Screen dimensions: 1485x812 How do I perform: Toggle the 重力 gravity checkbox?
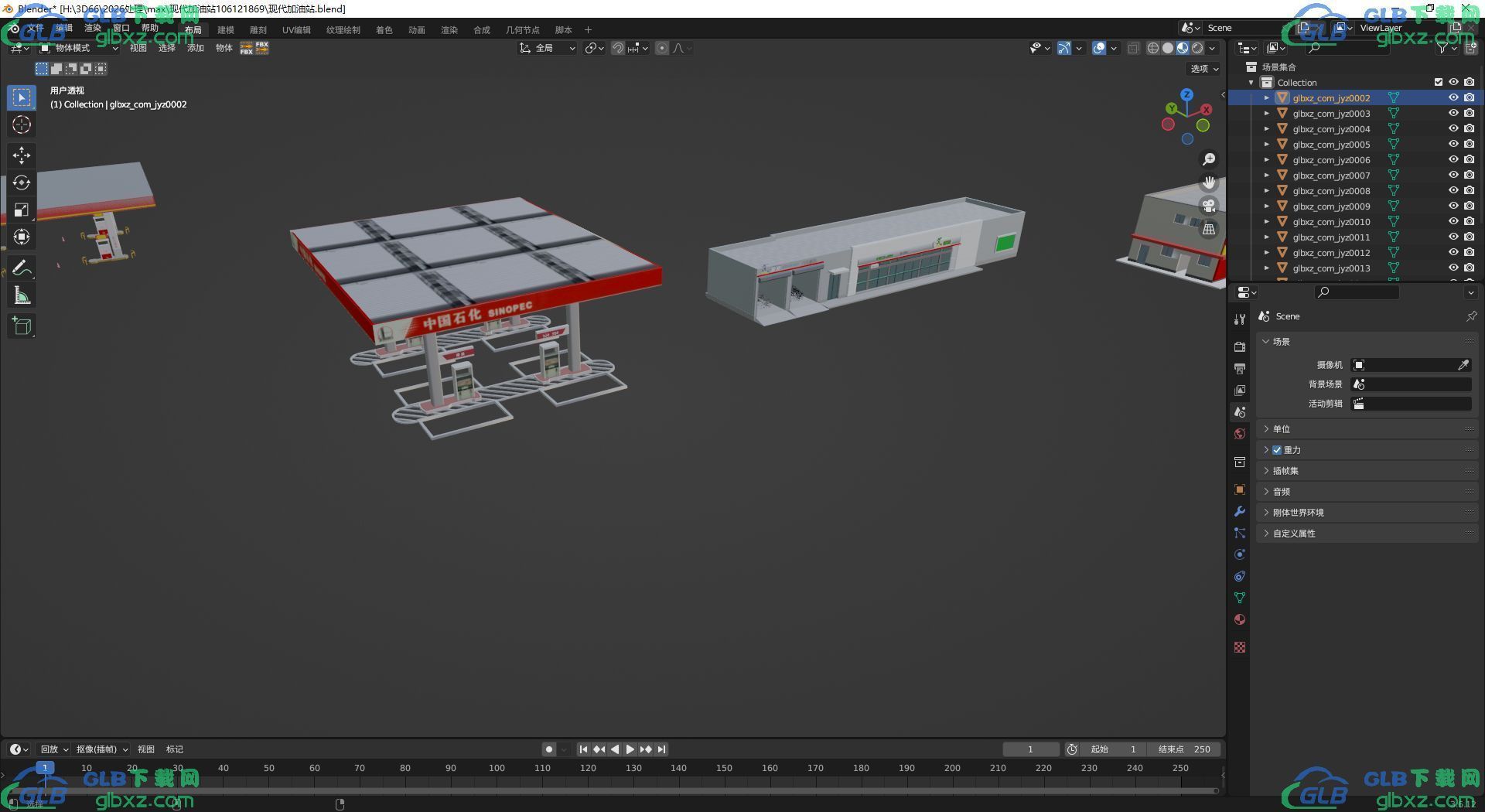tap(1277, 450)
